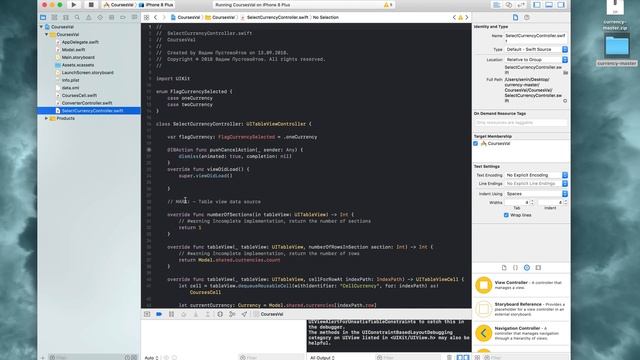This screenshot has height=360, width=640.
Task: Open the Test navigator diamond icon
Action: coord(100,18)
